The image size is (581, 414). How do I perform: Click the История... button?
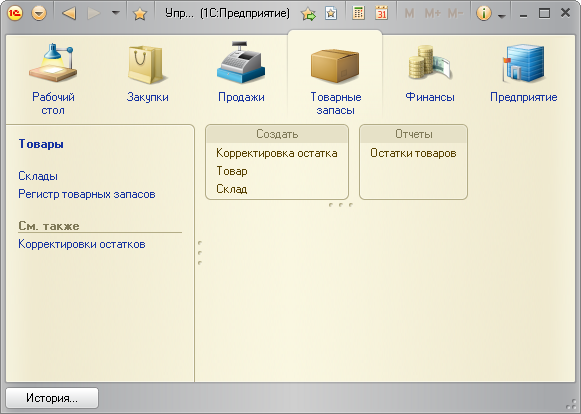(52, 398)
